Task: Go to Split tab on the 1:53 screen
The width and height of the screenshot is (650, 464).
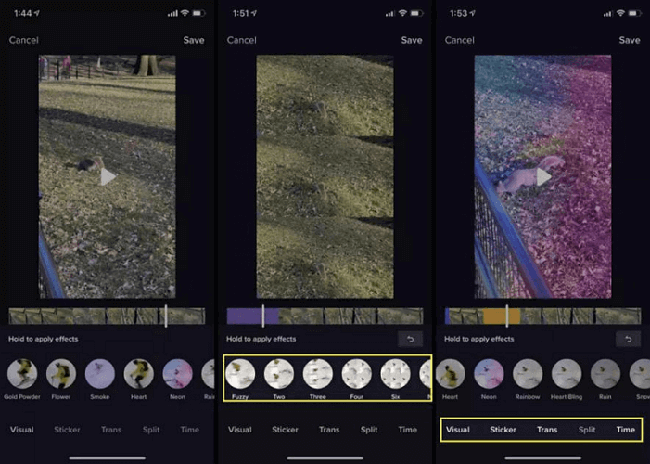Action: point(587,430)
